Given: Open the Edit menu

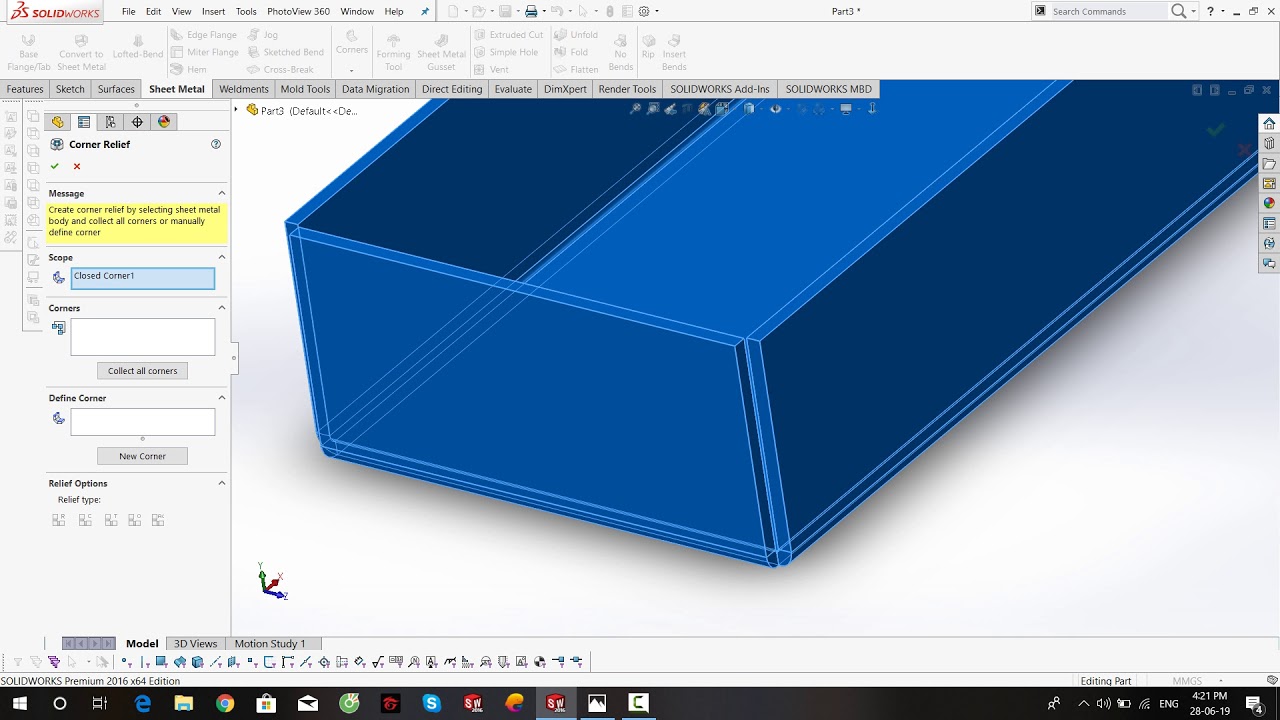Looking at the screenshot, I should 153,12.
